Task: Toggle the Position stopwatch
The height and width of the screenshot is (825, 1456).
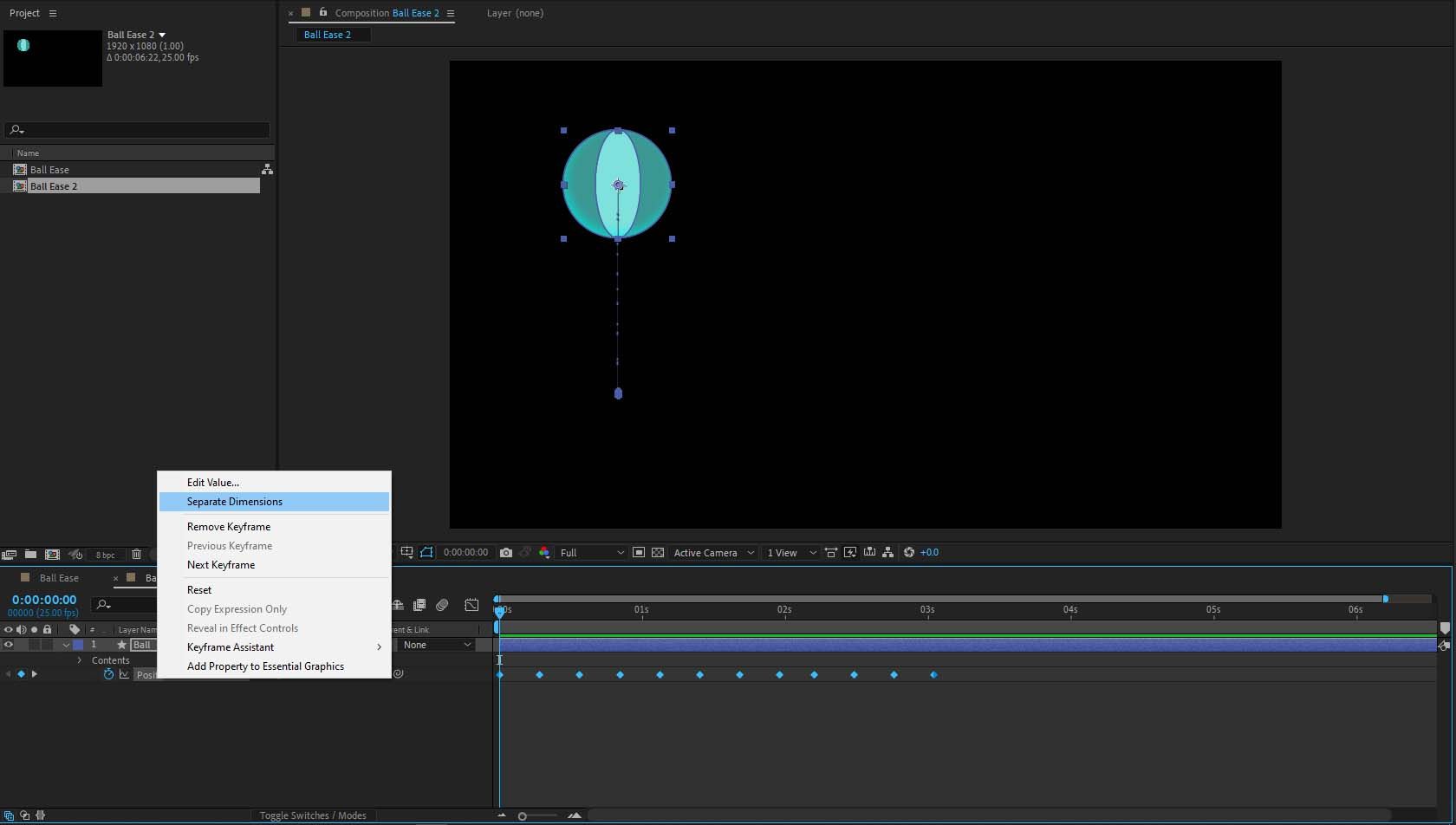Action: pos(108,674)
